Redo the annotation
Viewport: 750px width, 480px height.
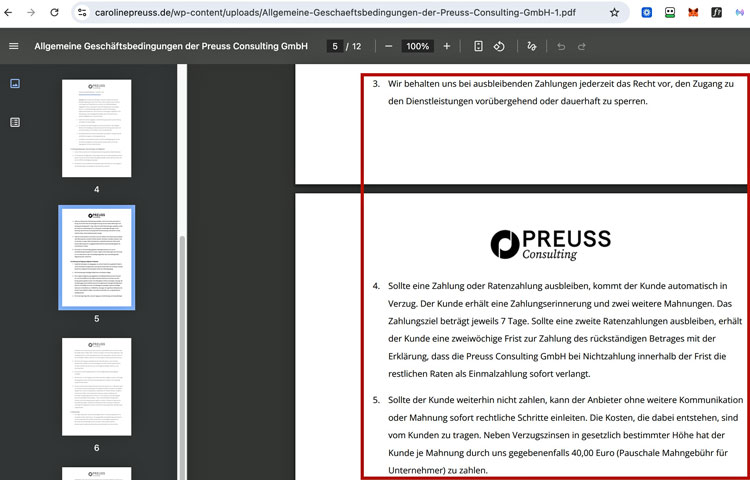pos(582,46)
